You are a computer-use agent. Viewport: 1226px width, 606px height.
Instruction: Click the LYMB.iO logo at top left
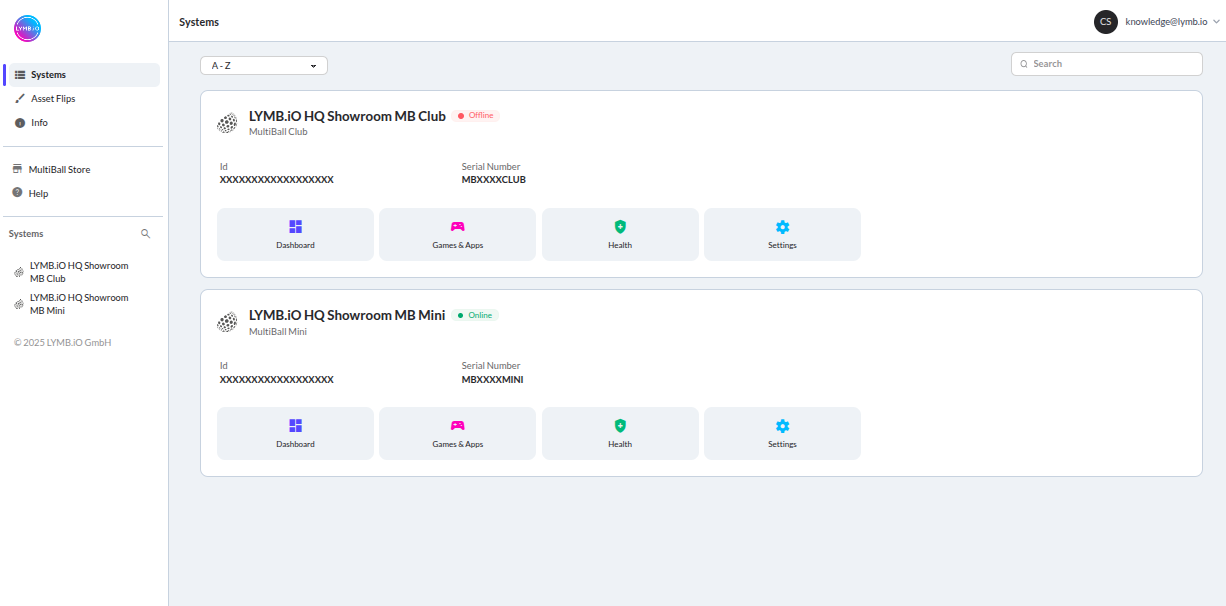click(26, 29)
